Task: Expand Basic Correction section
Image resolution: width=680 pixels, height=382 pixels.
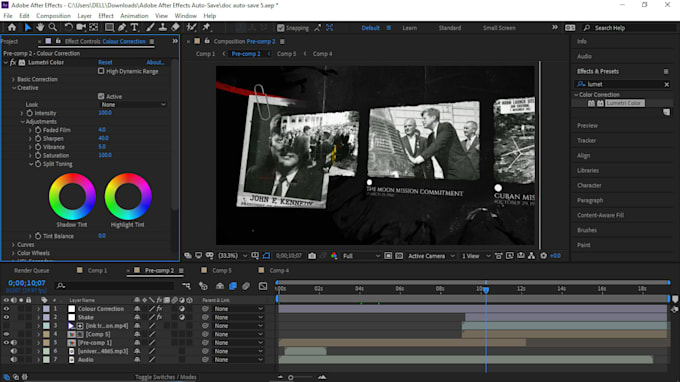Action: [x=13, y=79]
